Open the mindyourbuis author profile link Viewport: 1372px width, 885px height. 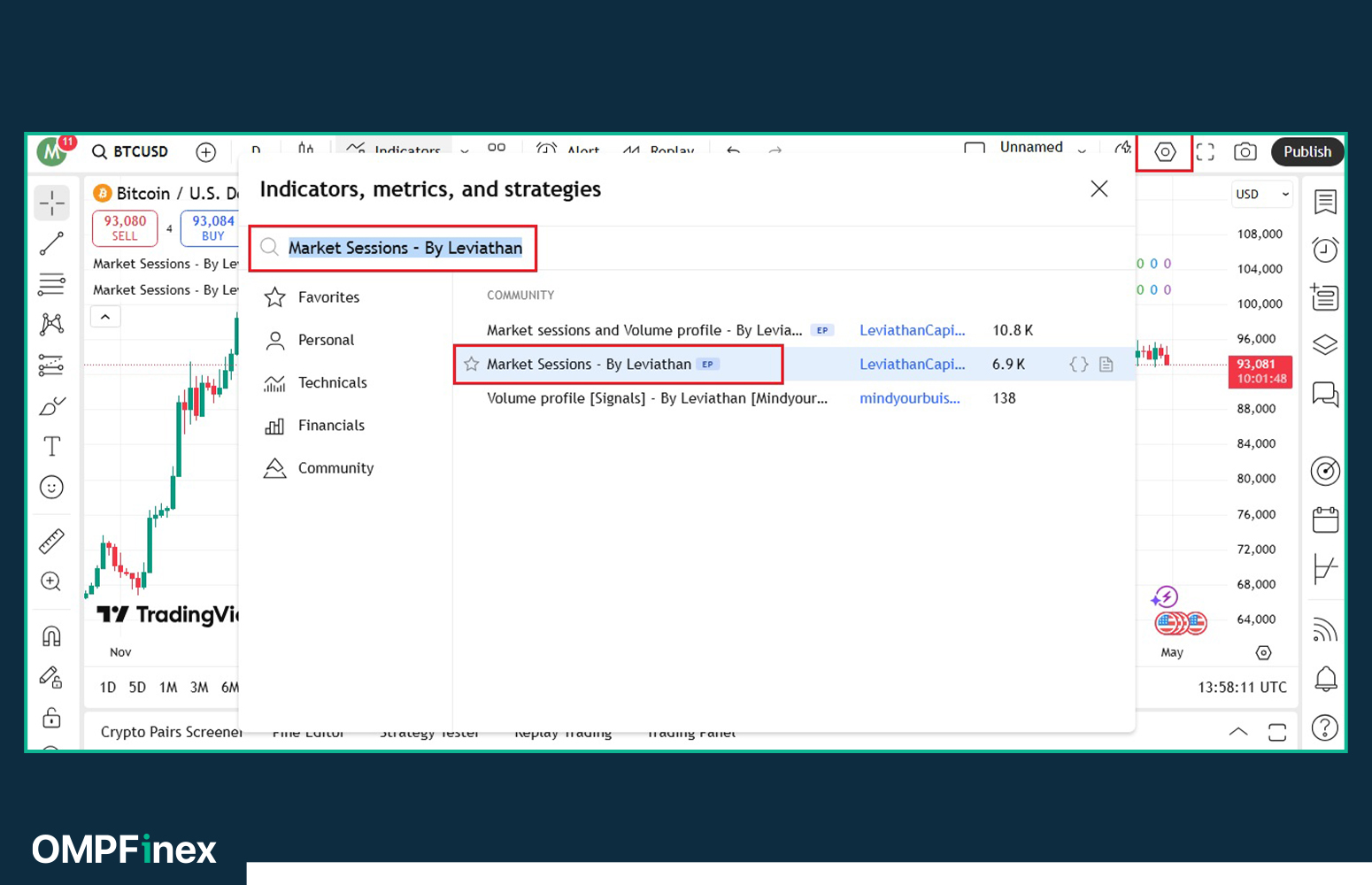click(x=909, y=398)
